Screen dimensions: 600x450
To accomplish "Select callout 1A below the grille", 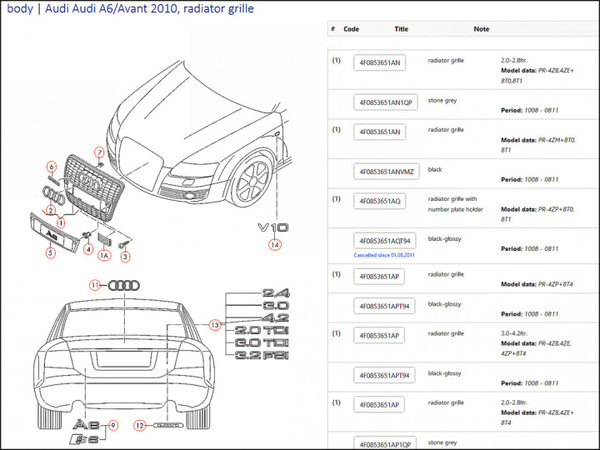I will [x=102, y=255].
